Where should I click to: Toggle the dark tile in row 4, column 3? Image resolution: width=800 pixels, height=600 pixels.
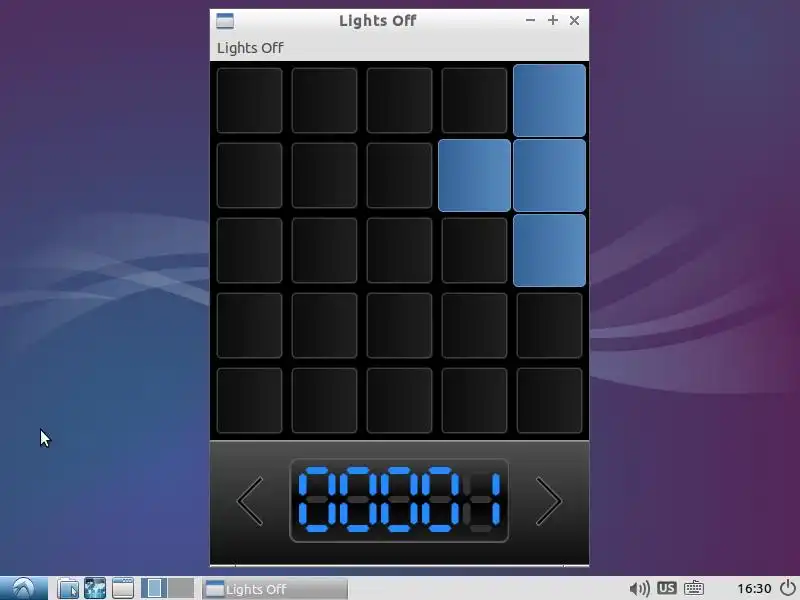[x=399, y=326]
